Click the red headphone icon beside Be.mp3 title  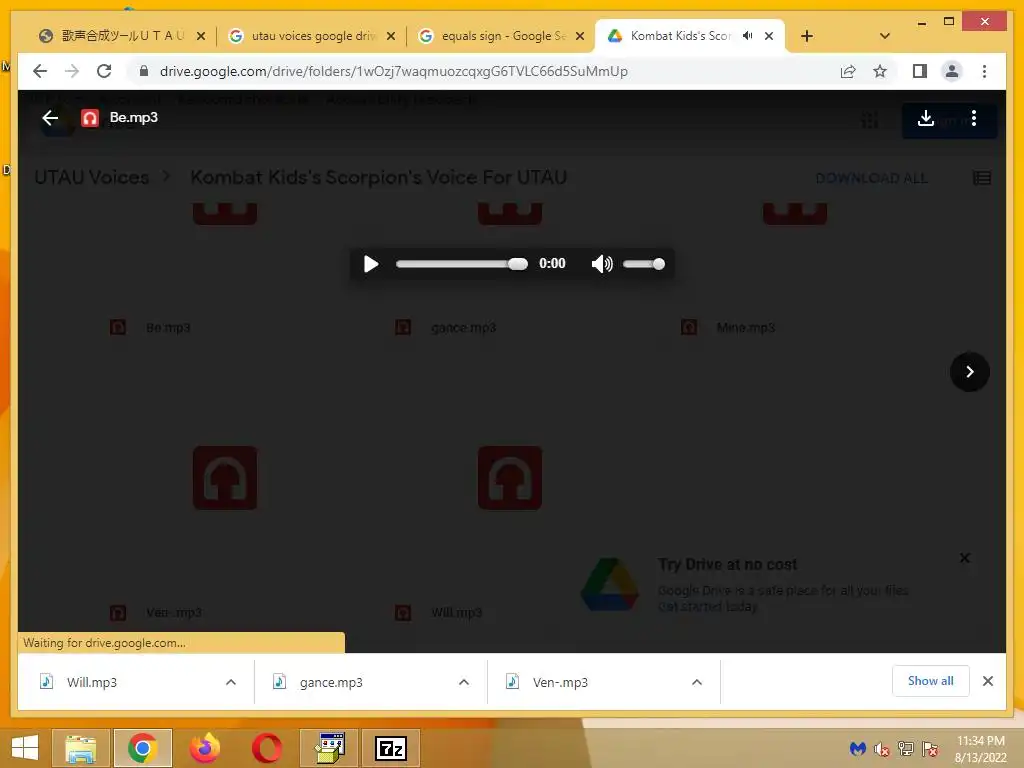click(x=89, y=118)
